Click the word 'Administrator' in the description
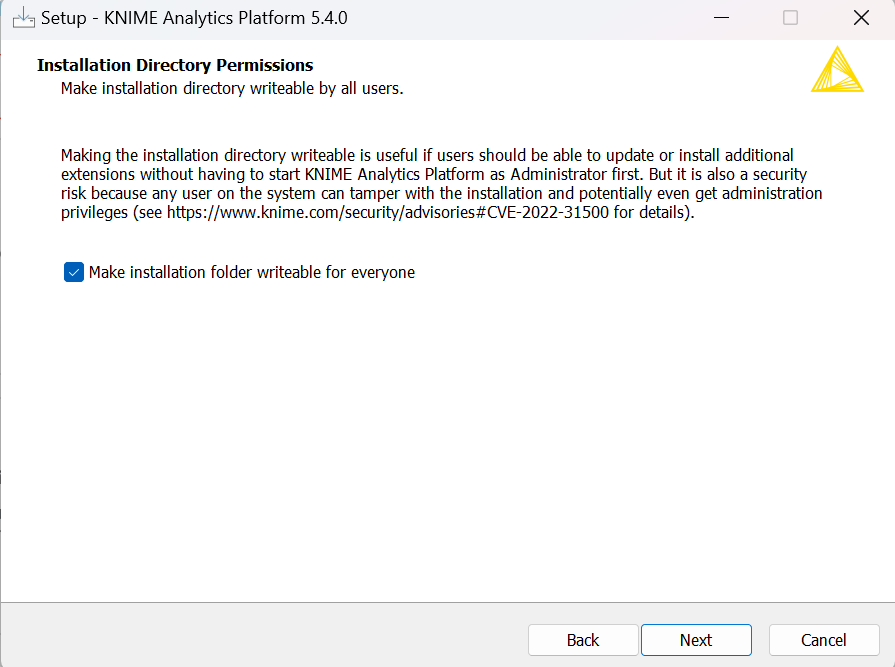The image size is (895, 667). pos(546,174)
